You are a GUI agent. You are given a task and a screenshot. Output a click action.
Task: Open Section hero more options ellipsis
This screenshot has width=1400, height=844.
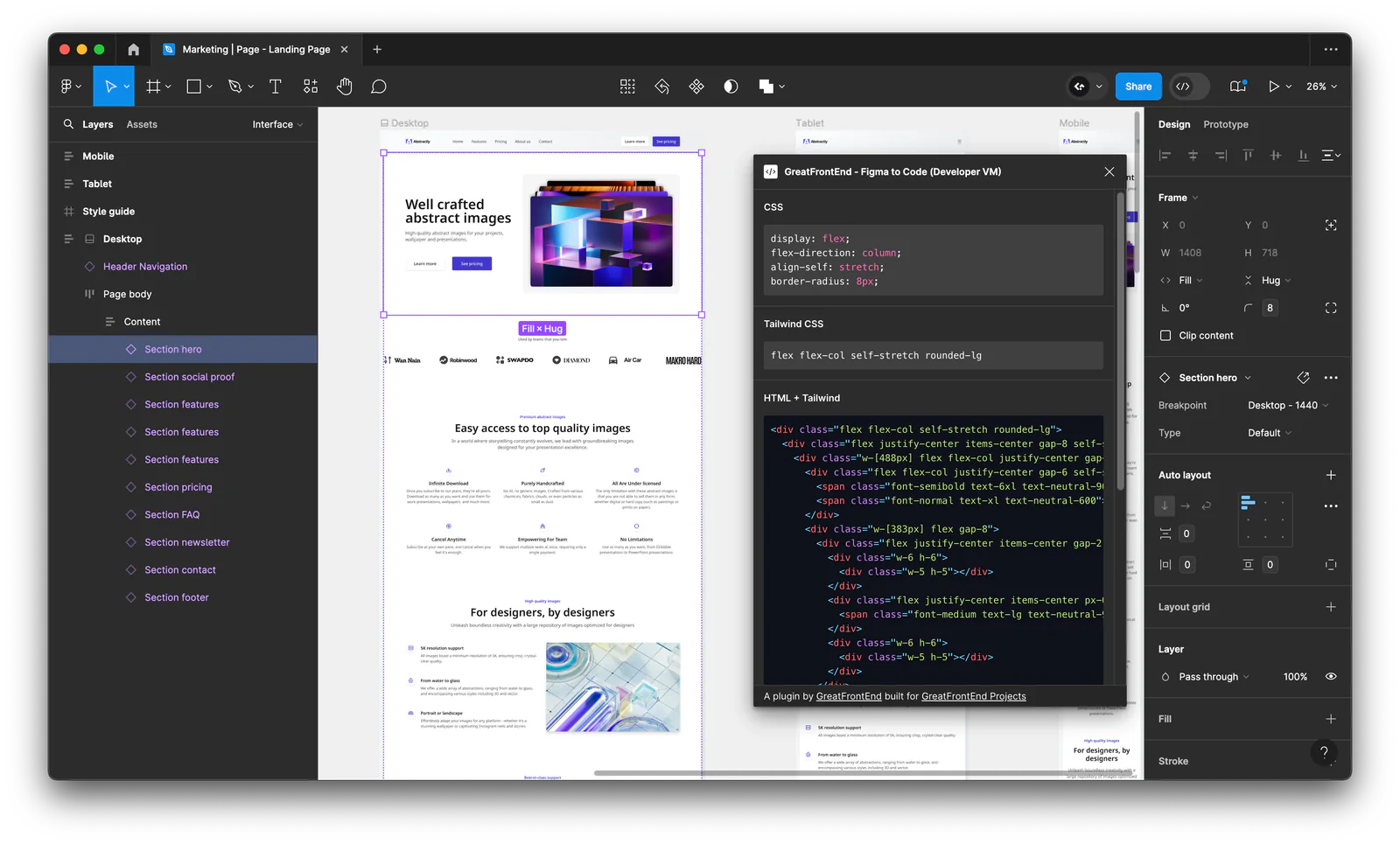click(1331, 378)
